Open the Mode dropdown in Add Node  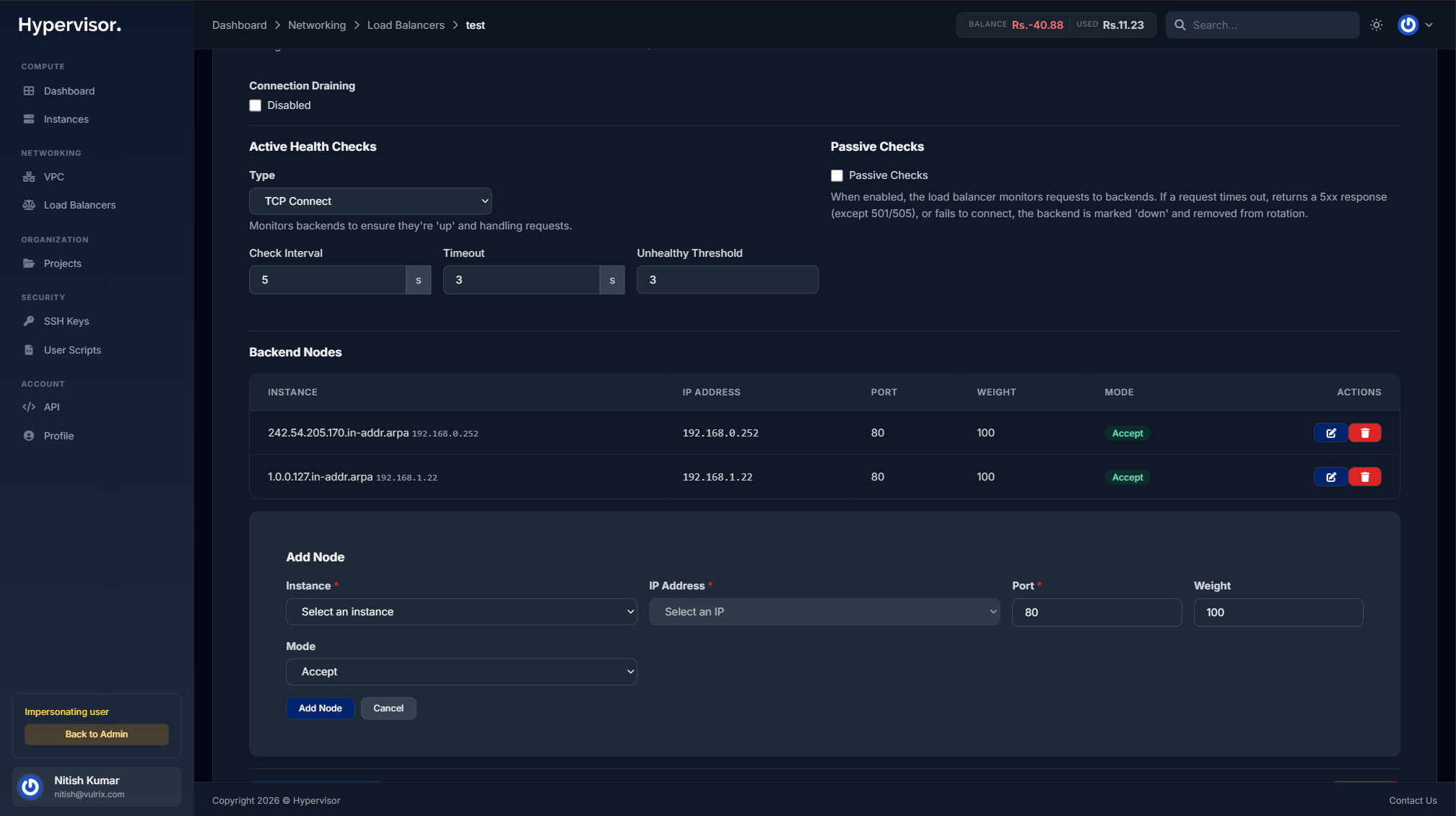coord(461,671)
